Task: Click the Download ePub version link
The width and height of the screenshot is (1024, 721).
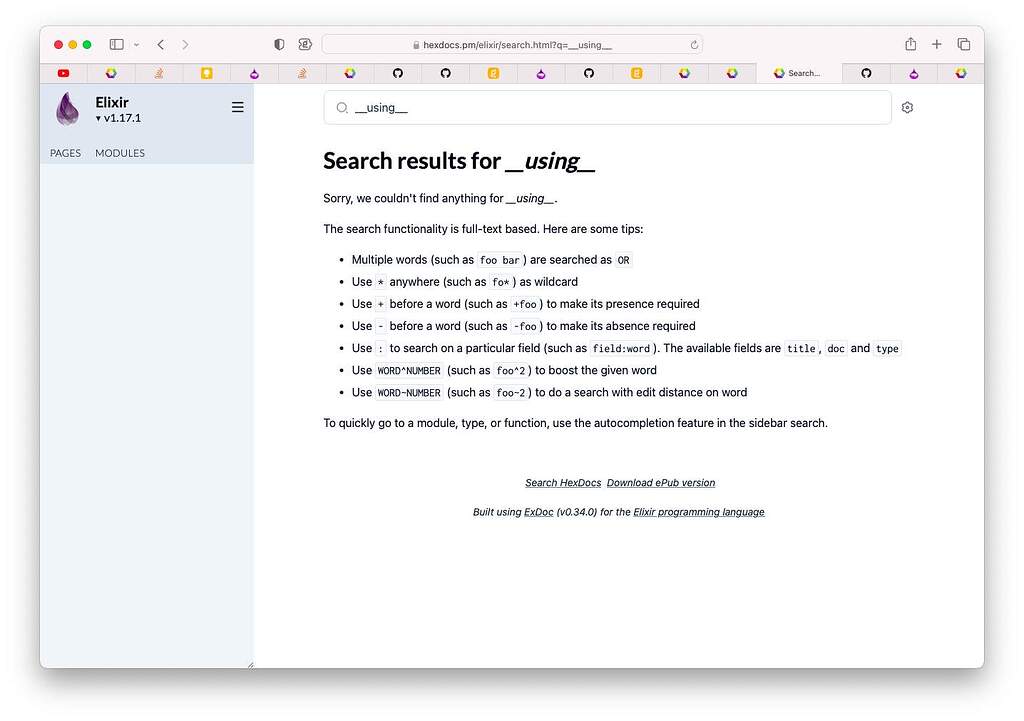Action: click(x=661, y=482)
